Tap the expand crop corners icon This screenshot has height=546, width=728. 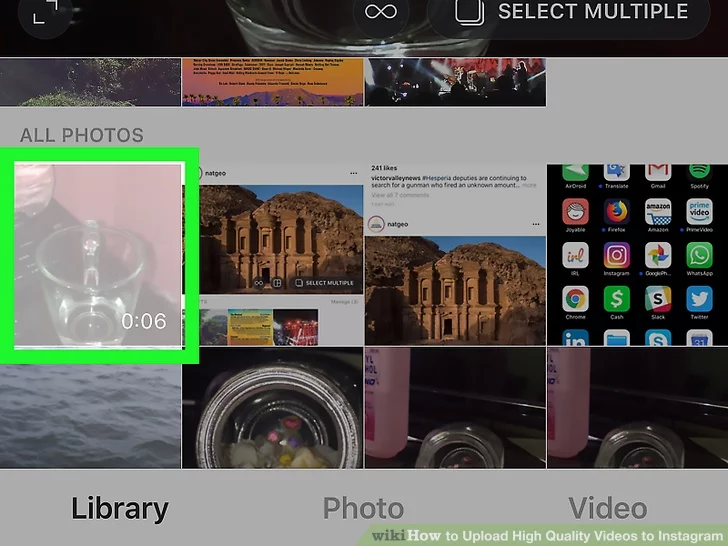click(45, 13)
